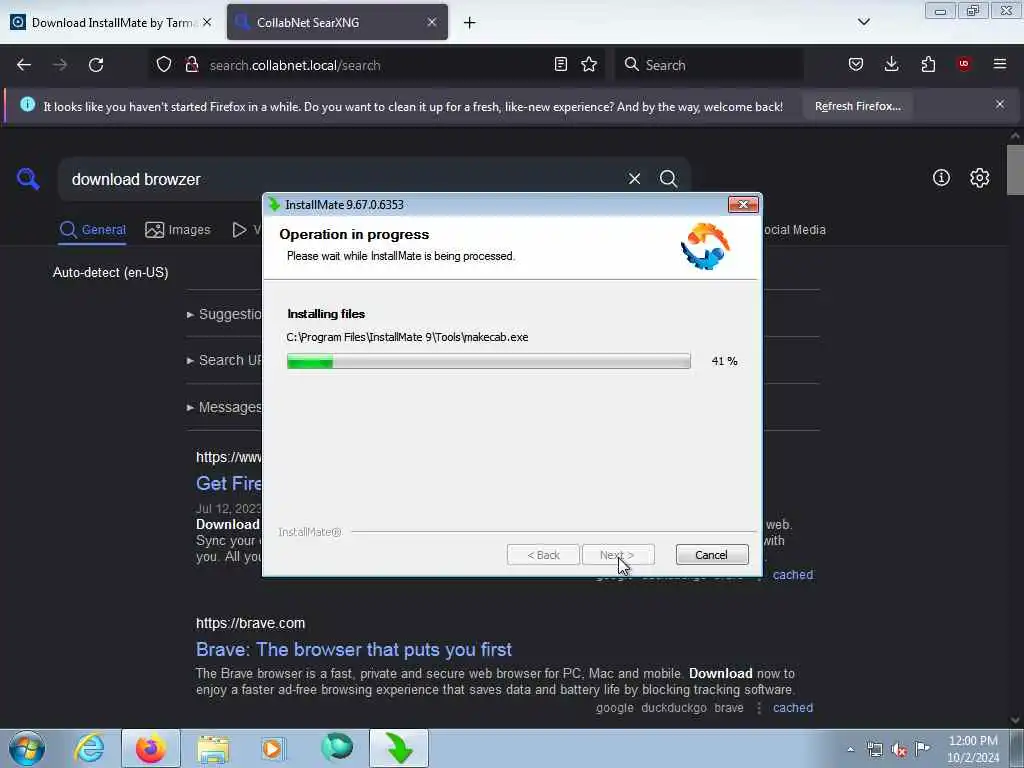Click the duckduckgo engine label under Brave result
This screenshot has width=1024, height=768.
click(x=673, y=708)
